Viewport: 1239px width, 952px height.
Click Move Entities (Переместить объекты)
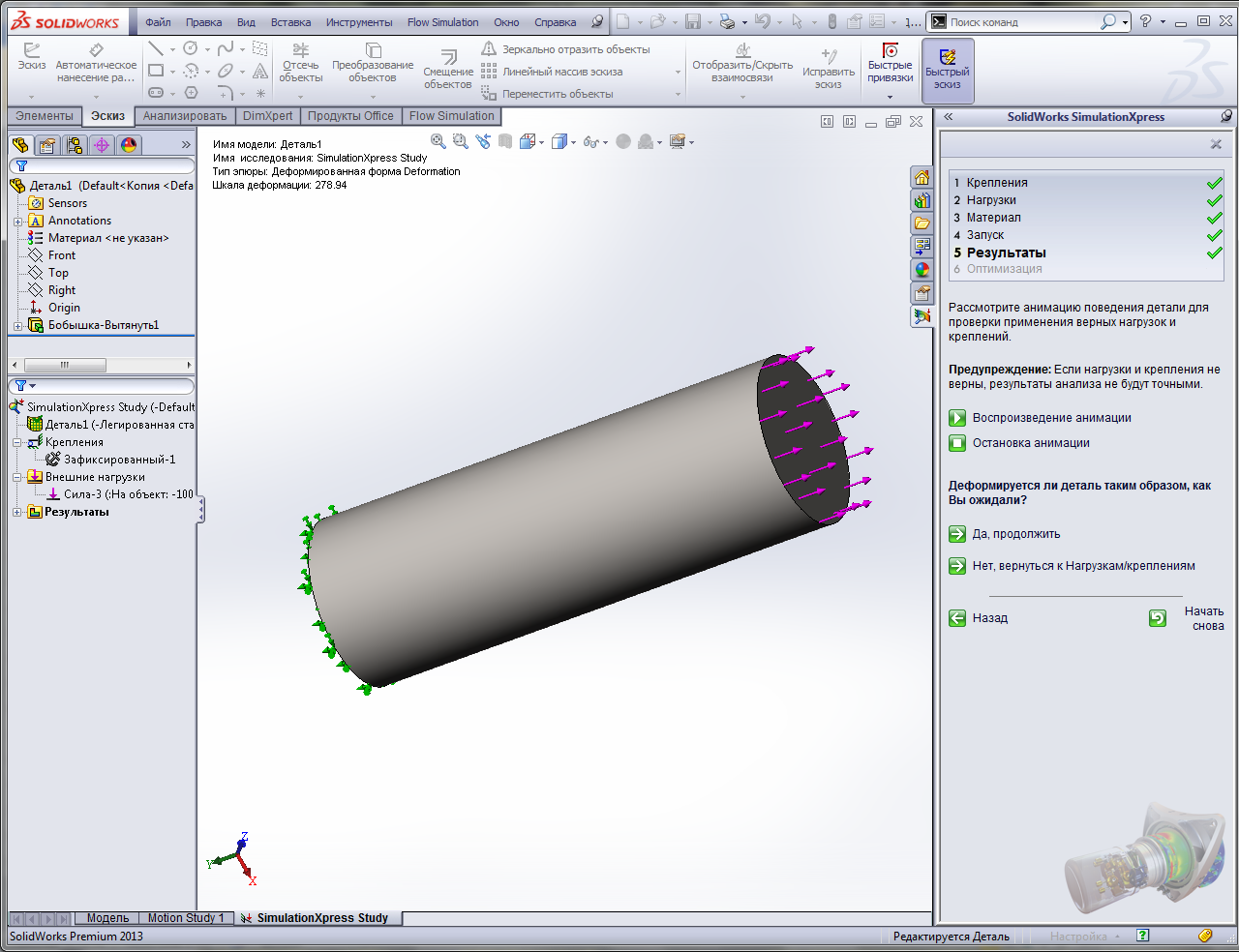[x=547, y=94]
